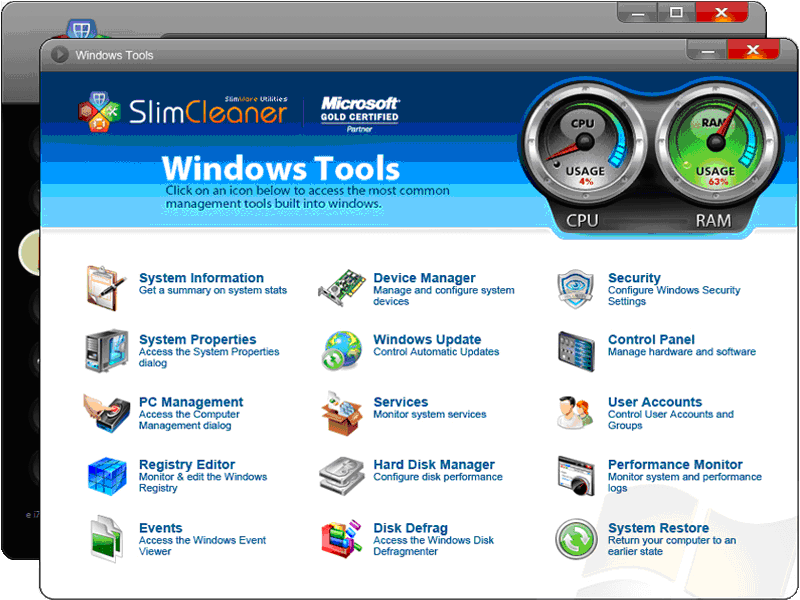Open the Performance Monitor link

point(675,465)
